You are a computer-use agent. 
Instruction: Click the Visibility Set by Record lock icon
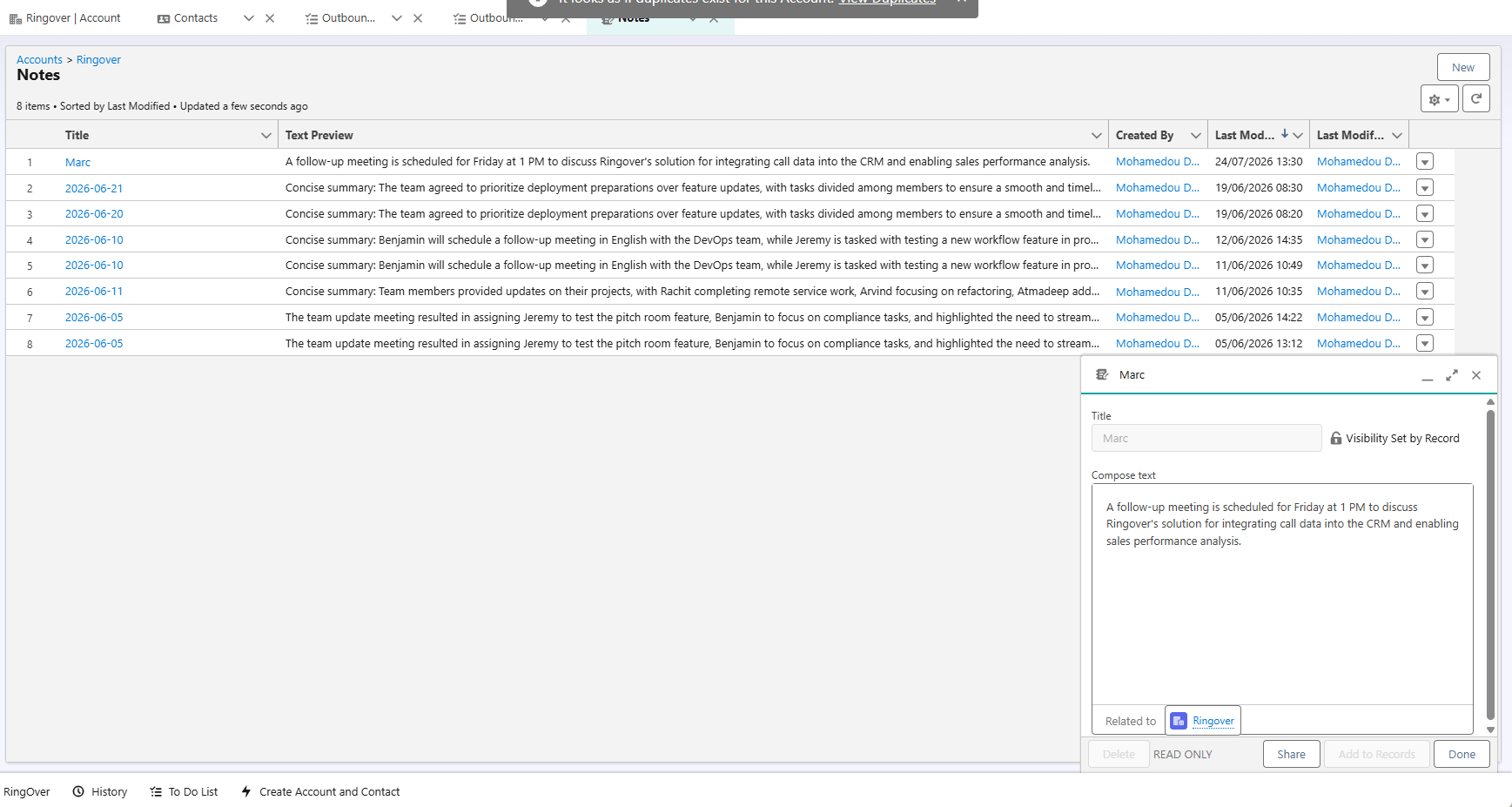(1336, 438)
